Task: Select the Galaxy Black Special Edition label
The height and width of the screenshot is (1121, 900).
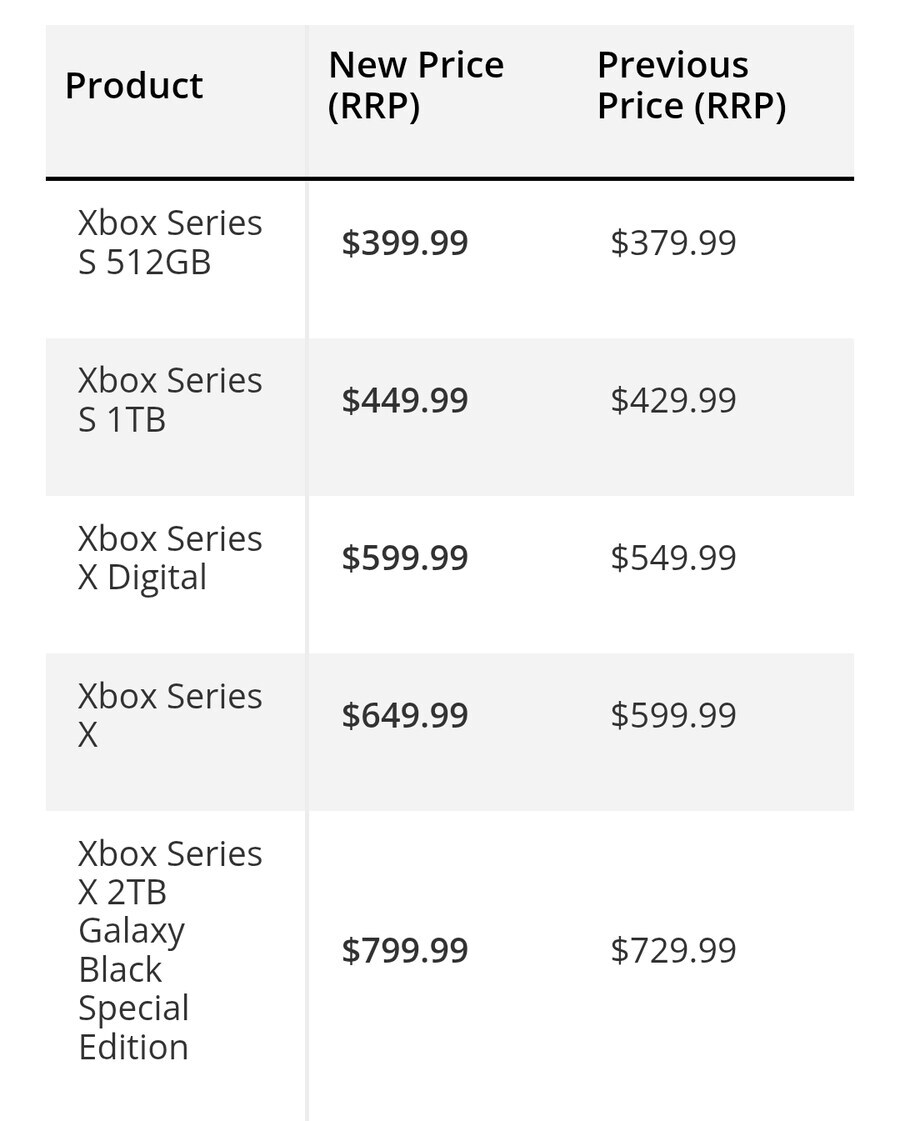Action: click(134, 989)
